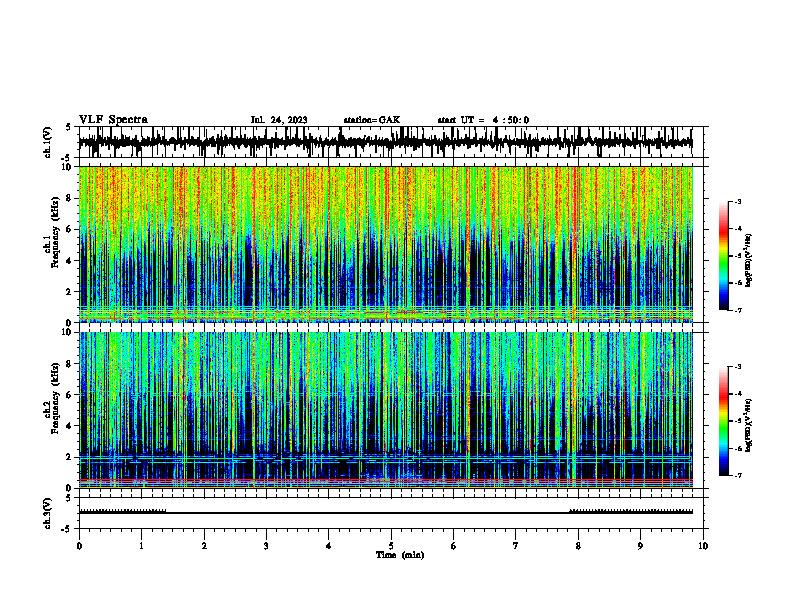
Task: Click the "ch.1(V)" waveform axis label
Action: 48,142
